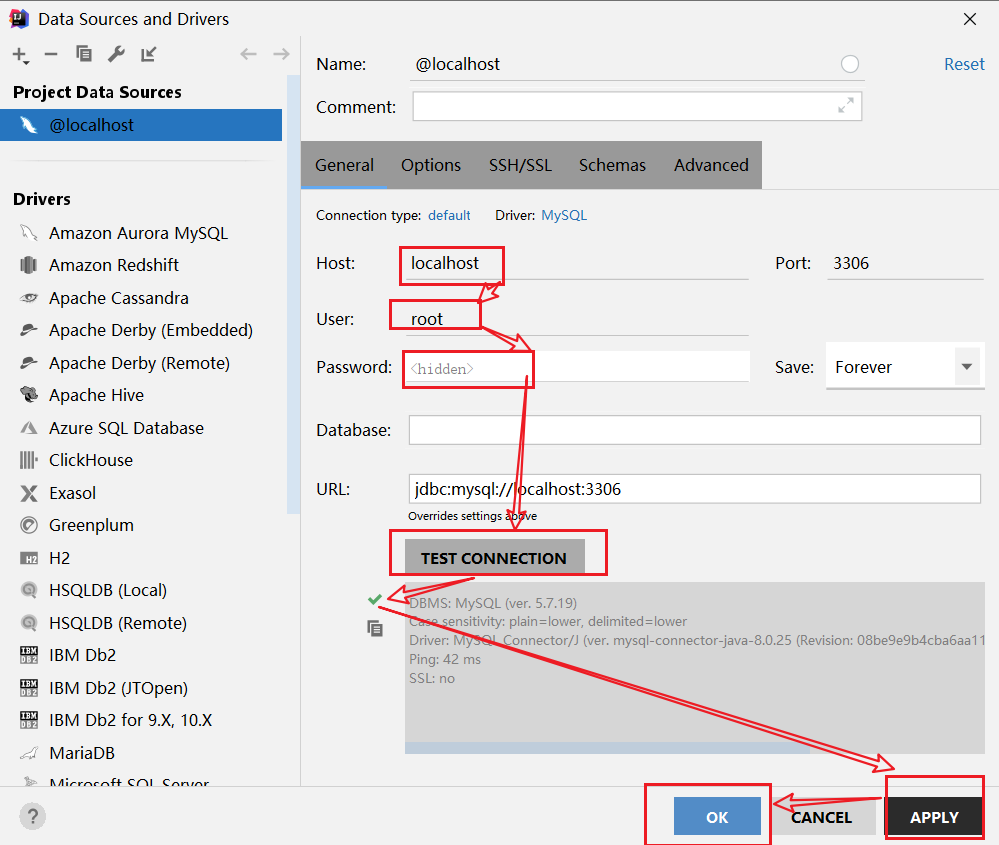999x845 pixels.
Task: Click the Forward navigation arrow
Action: click(281, 54)
